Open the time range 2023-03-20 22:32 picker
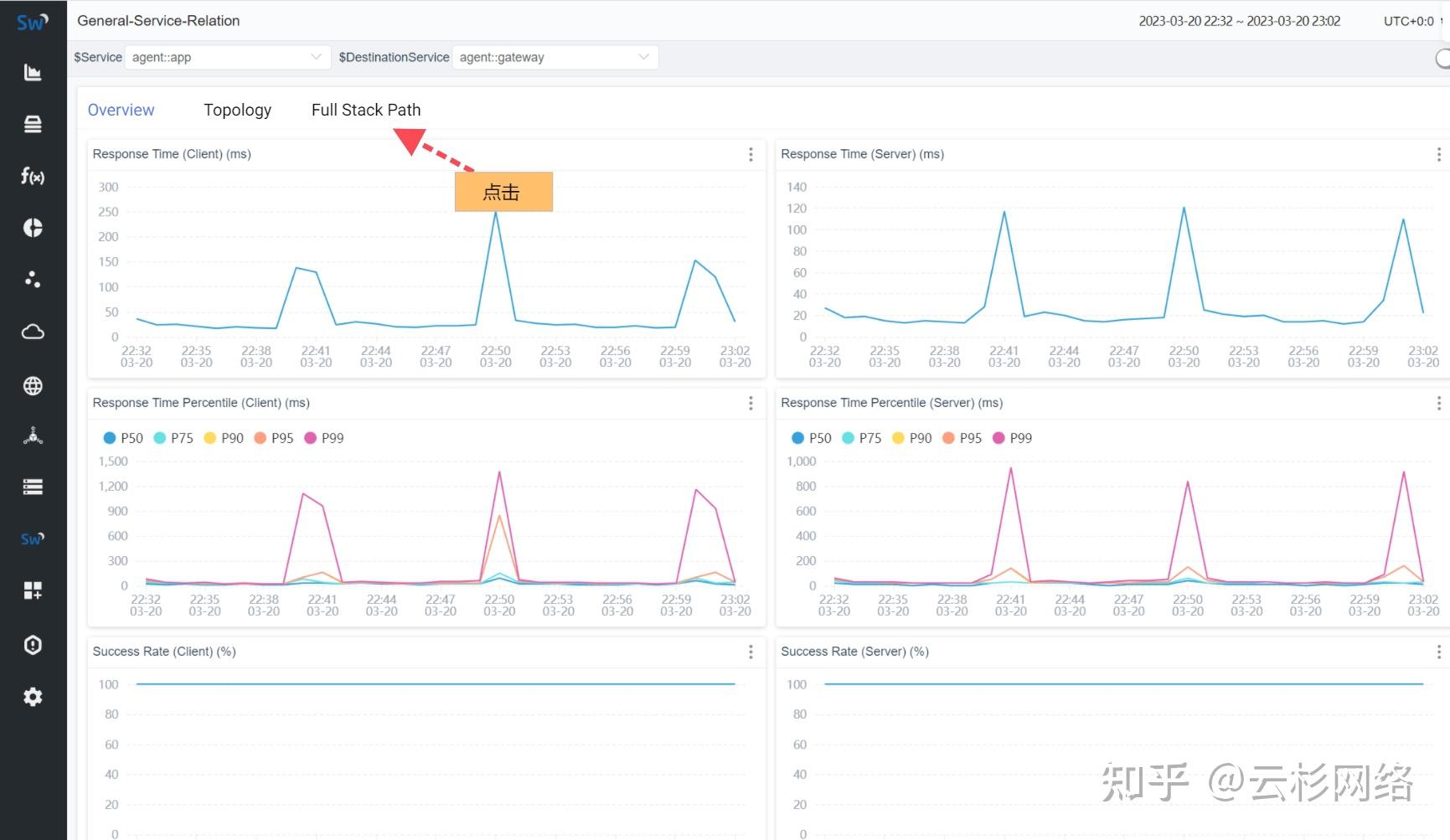This screenshot has width=1450, height=840. [1239, 21]
